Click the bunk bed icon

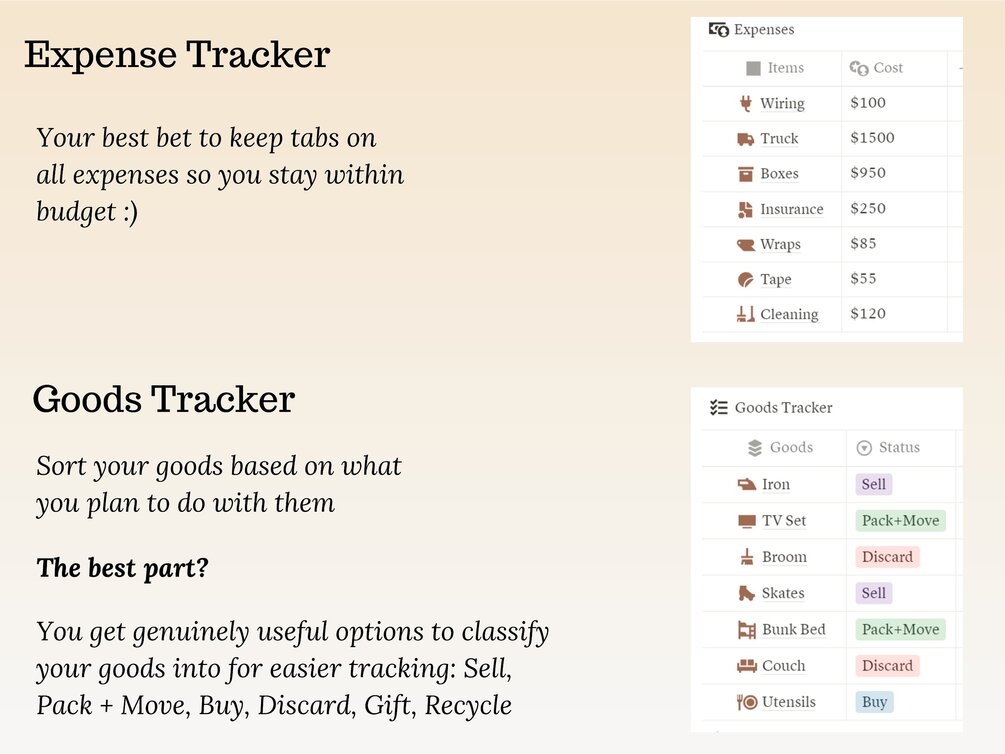tap(747, 630)
